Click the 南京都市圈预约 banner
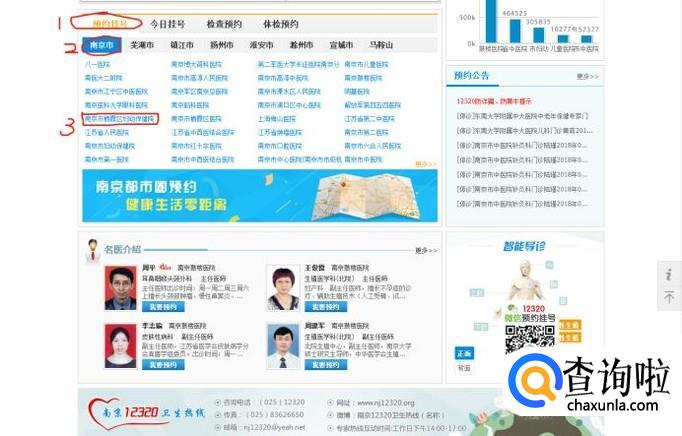682x436 pixels. click(260, 195)
